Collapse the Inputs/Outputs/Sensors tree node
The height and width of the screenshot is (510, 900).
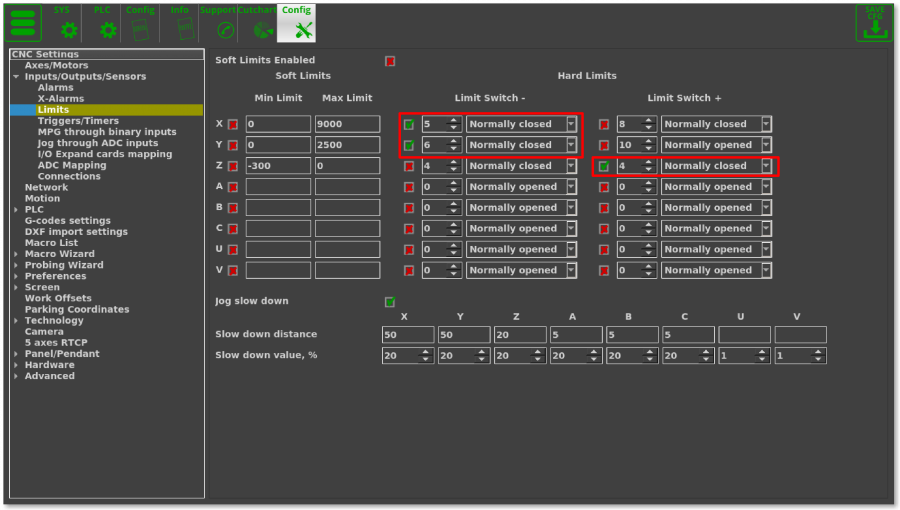(16, 77)
